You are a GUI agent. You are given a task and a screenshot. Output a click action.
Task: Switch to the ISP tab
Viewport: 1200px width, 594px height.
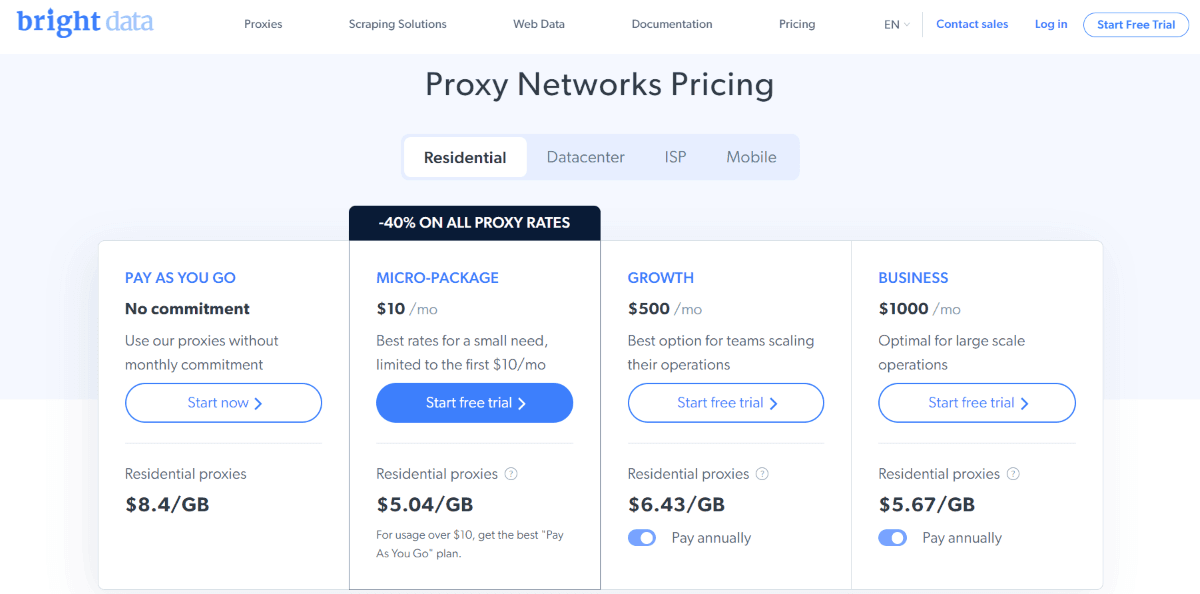pyautogui.click(x=676, y=157)
